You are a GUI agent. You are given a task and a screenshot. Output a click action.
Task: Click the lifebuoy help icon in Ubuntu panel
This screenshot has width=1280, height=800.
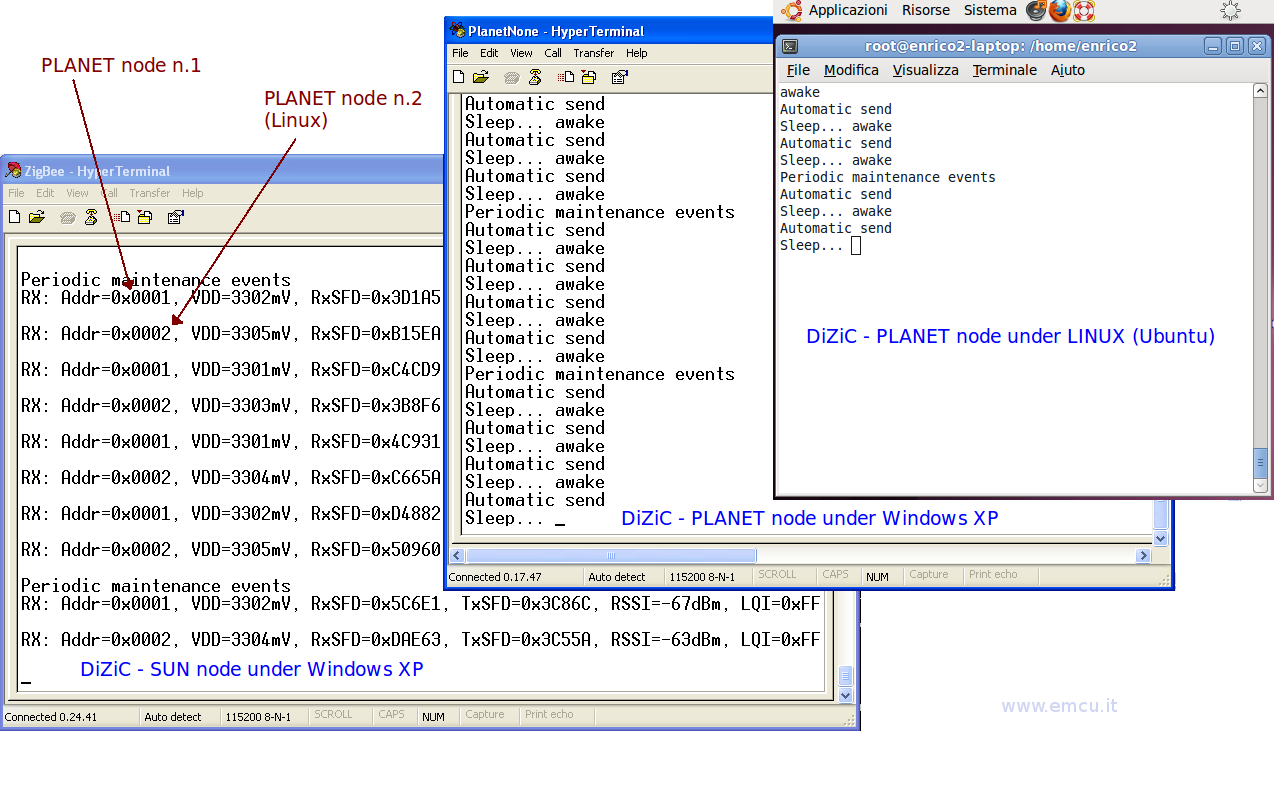tap(1084, 10)
